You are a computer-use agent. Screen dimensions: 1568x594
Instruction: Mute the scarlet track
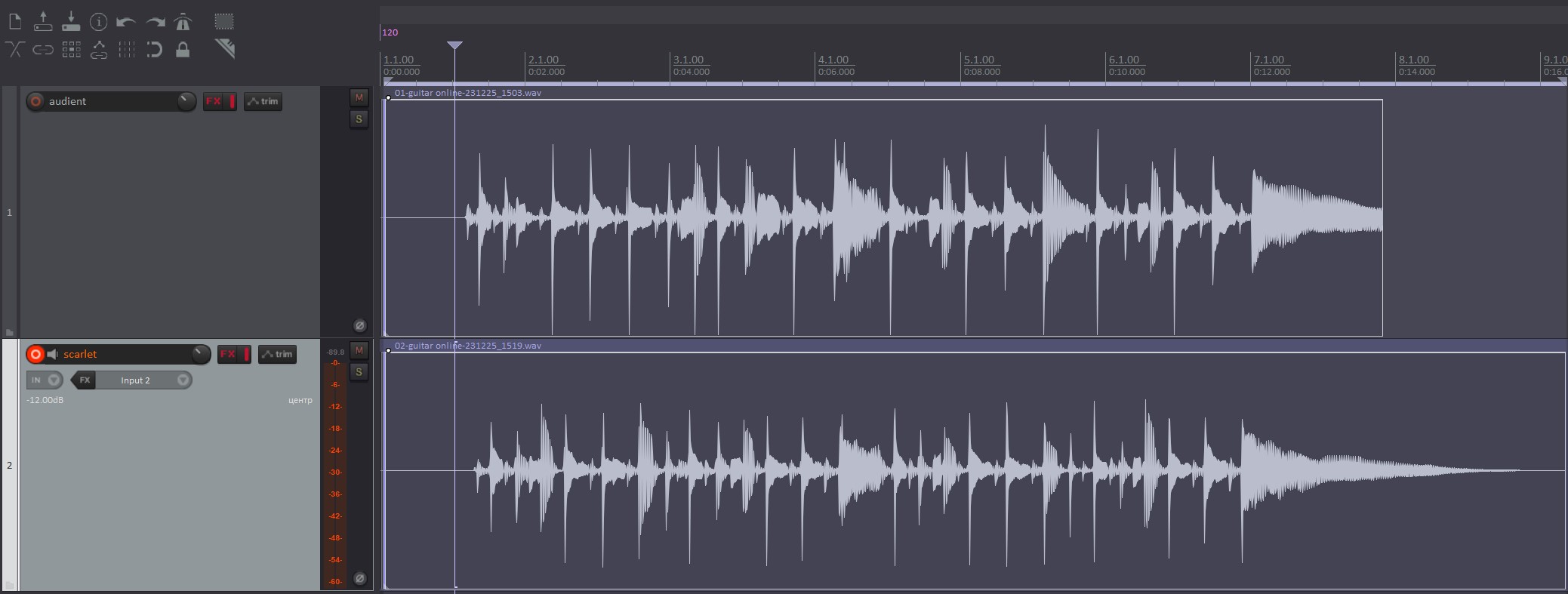pyautogui.click(x=359, y=350)
